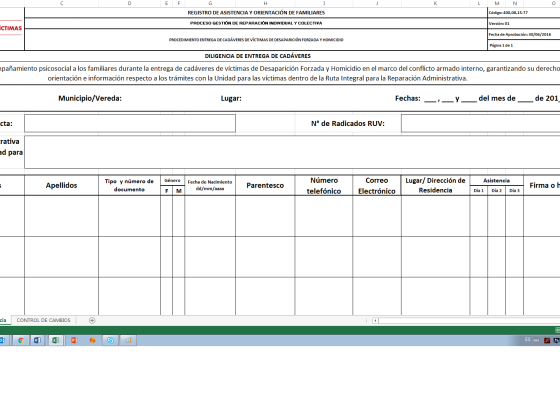
Task: Click 'Fecha de Aprobación' cell
Action: point(524,34)
